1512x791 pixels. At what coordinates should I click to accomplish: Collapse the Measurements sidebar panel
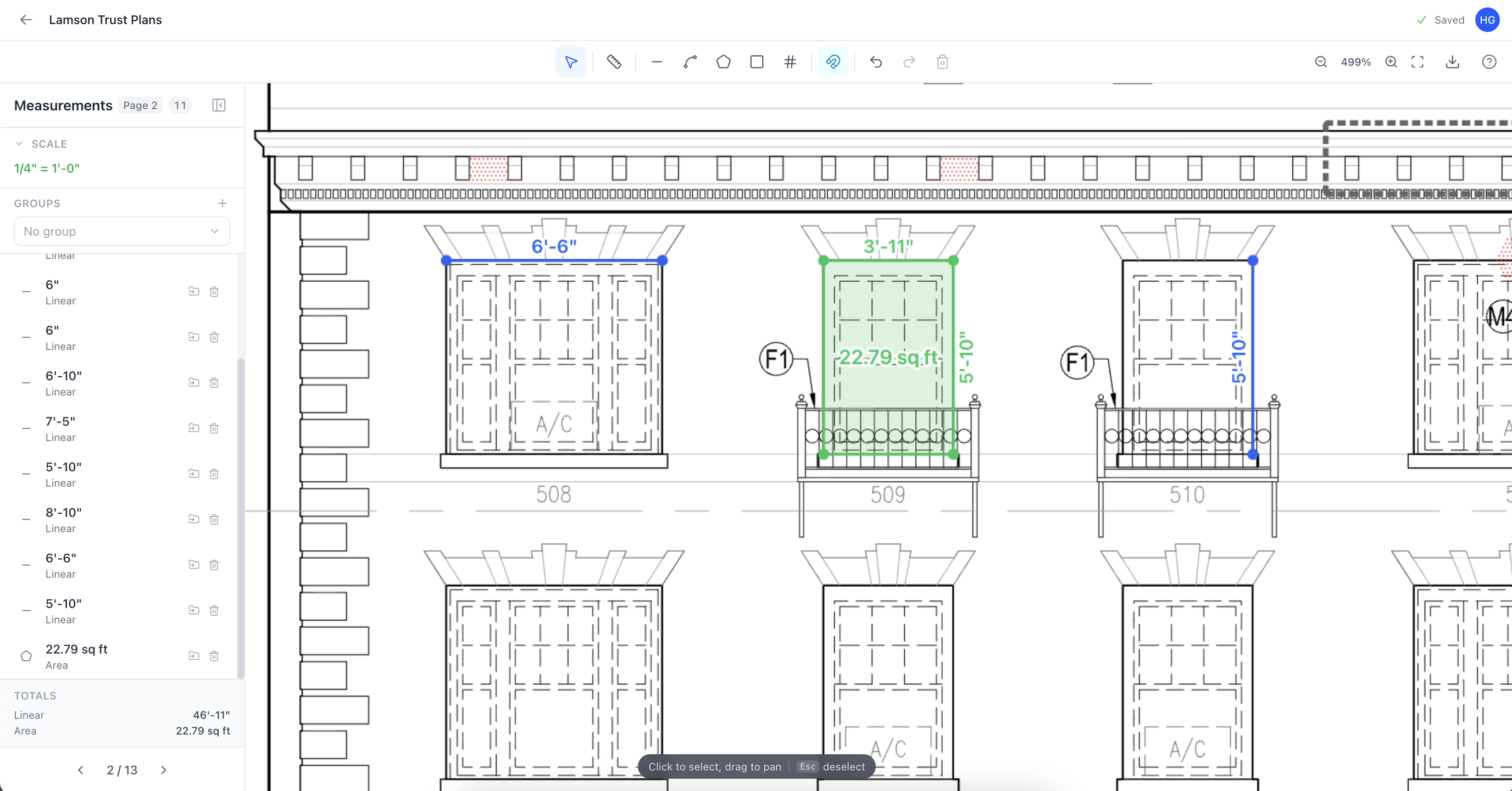click(219, 105)
